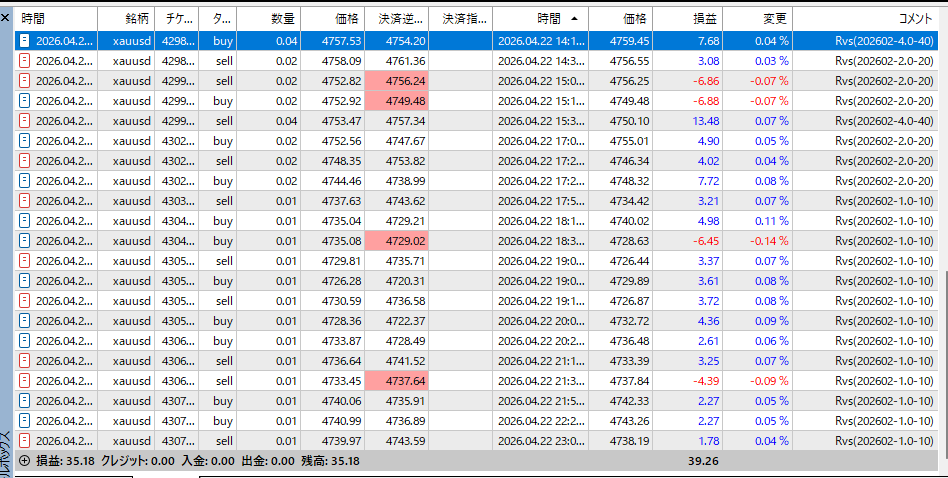Click the sell icon on the 4739.97 row

click(25, 441)
